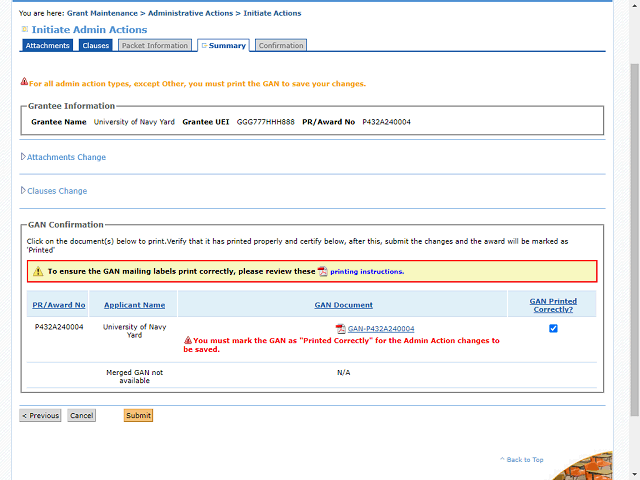
Task: Click the vertical page scrollbar
Action: click(634, 240)
